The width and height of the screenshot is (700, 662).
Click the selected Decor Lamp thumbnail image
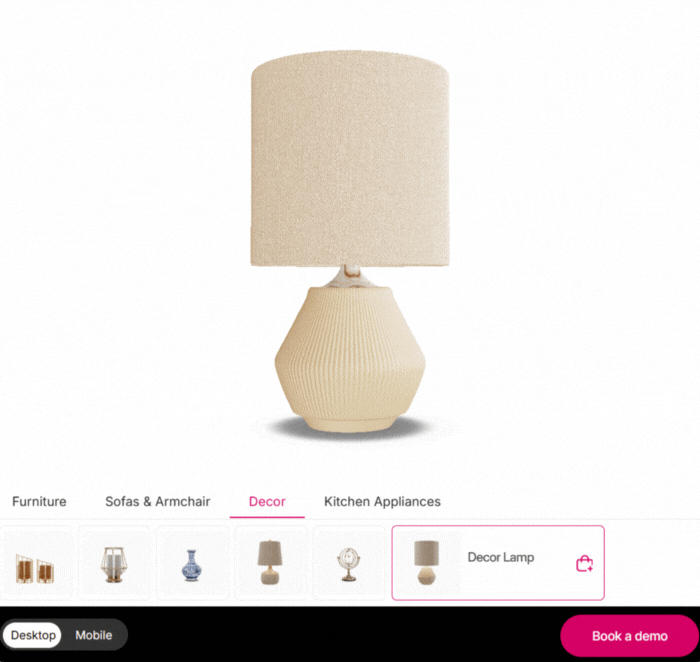426,562
